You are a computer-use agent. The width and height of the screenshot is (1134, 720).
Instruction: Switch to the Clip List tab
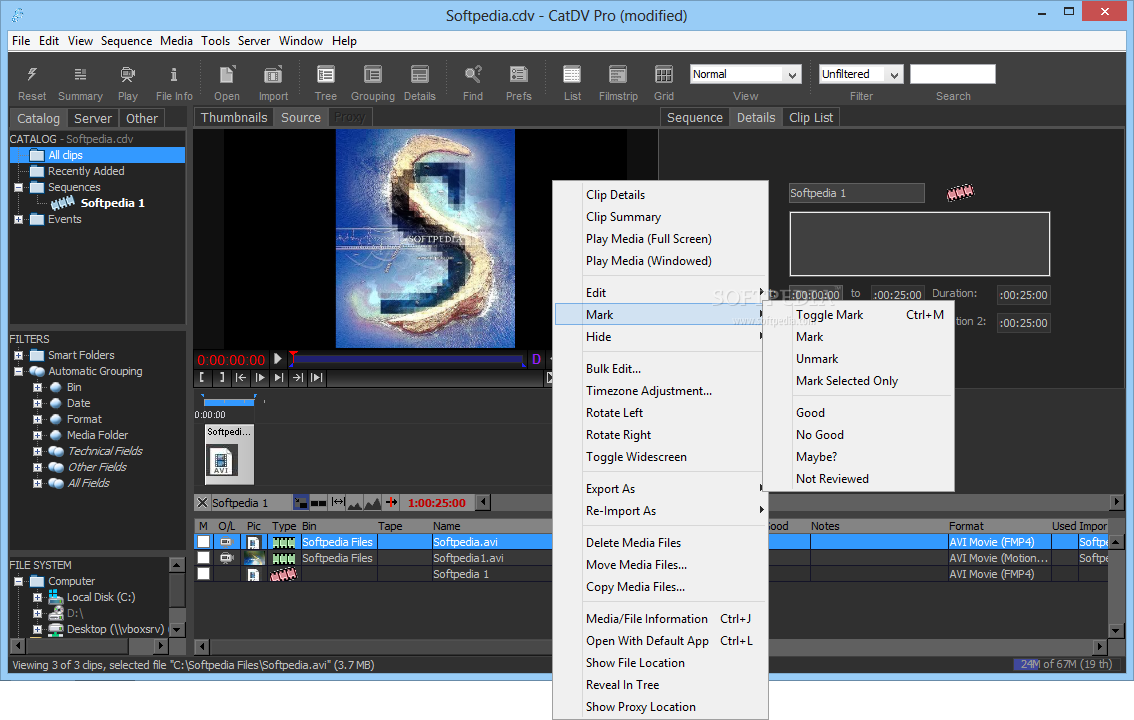(811, 117)
